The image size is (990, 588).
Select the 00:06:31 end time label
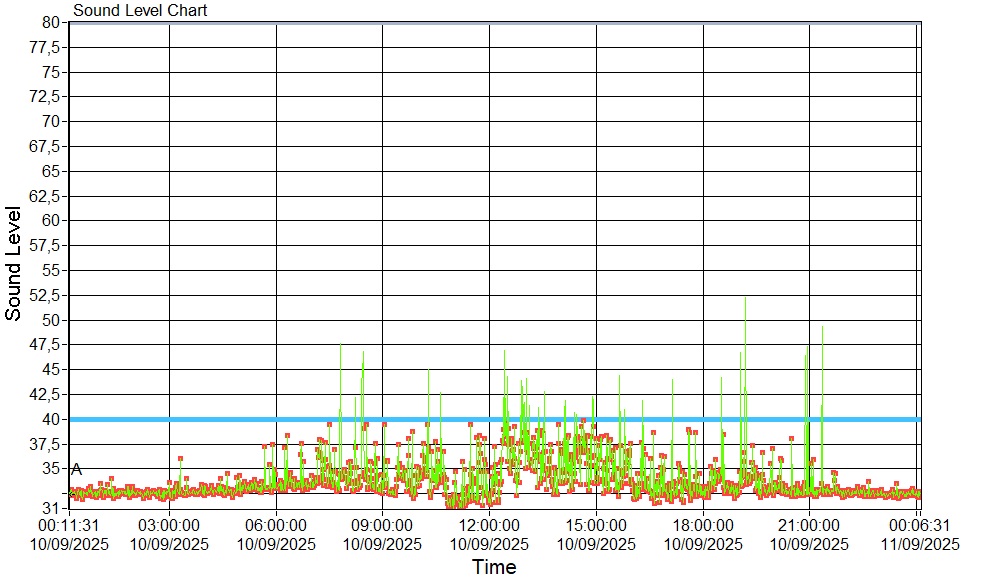(919, 524)
